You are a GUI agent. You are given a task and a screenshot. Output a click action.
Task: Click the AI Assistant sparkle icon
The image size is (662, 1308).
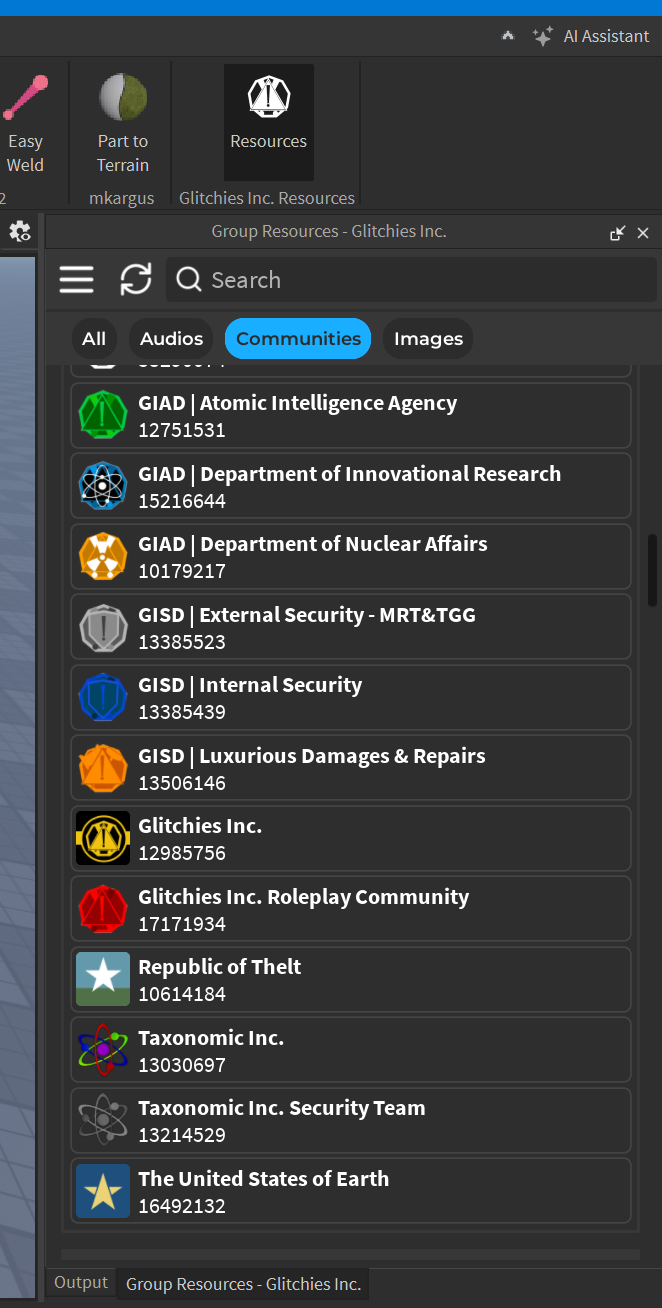tap(543, 36)
